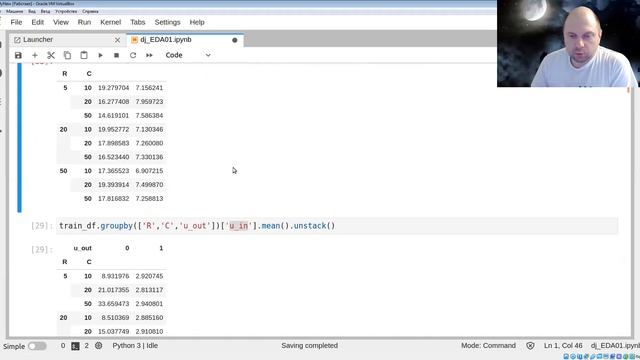This screenshot has height=360, width=640.
Task: Click the Python 3 | Idle kernel status
Action: 135,346
